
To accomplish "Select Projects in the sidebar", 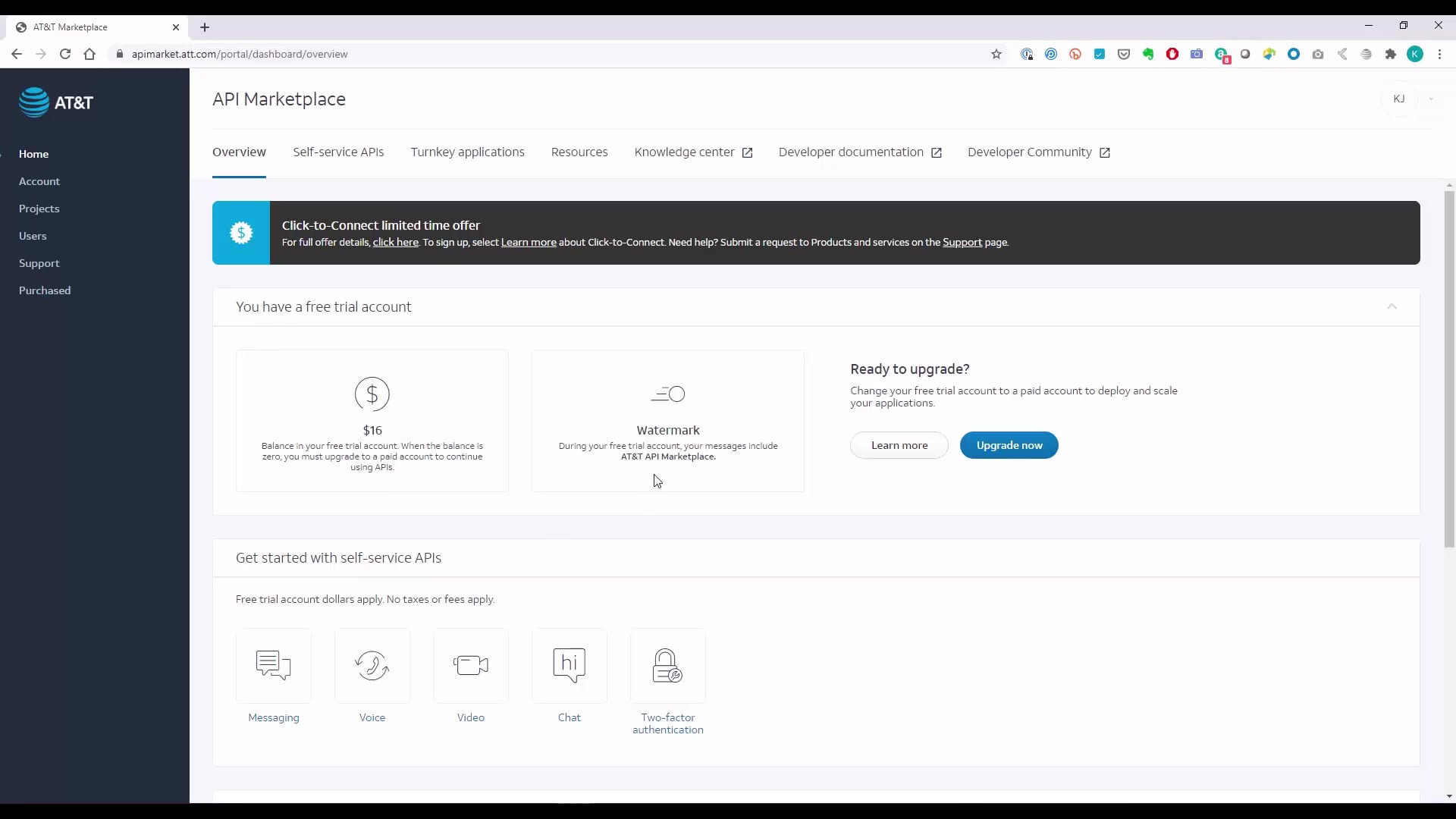I will tap(39, 209).
